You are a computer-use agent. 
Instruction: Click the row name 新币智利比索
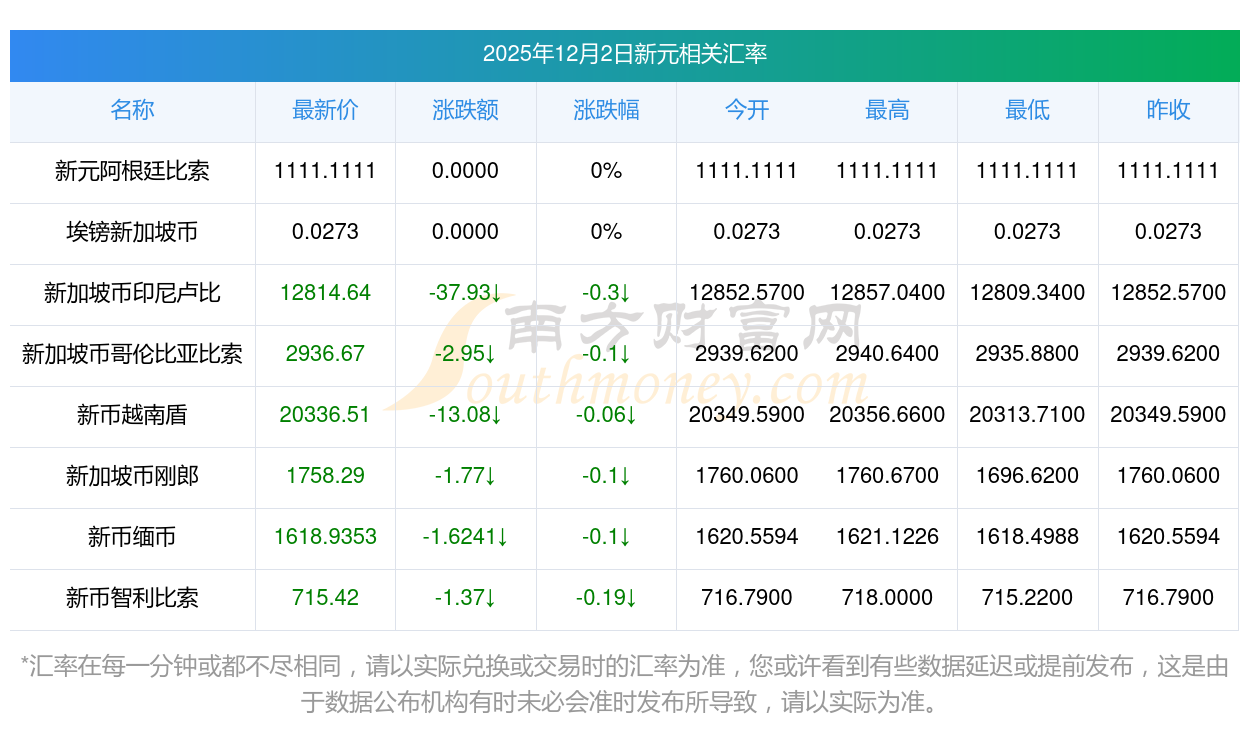(132, 598)
